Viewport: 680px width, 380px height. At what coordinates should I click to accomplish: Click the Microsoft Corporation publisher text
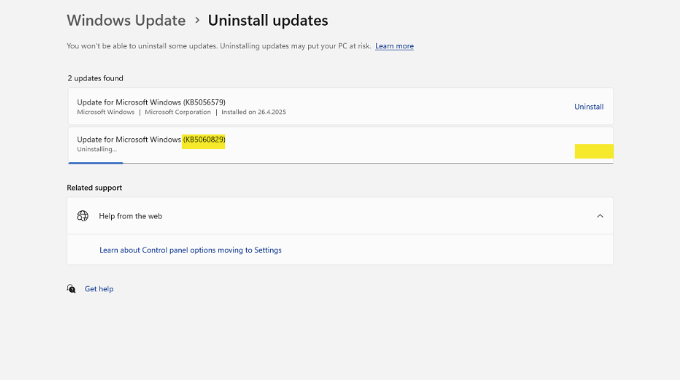point(178,112)
